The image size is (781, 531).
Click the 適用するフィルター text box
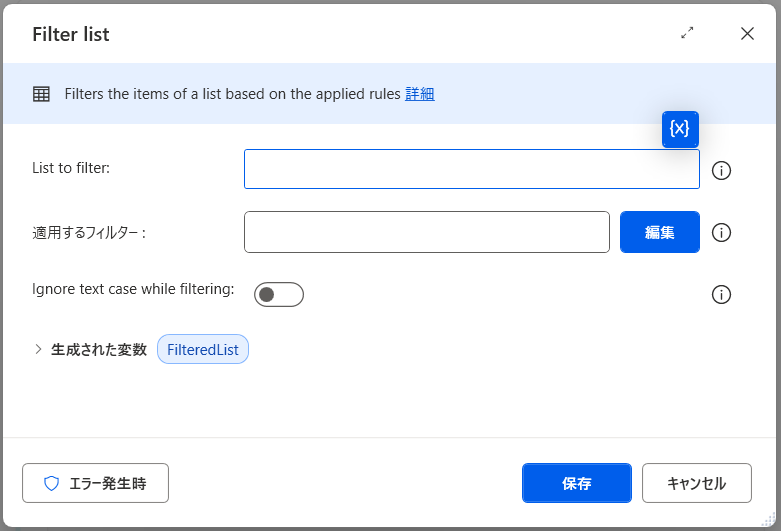coord(427,232)
